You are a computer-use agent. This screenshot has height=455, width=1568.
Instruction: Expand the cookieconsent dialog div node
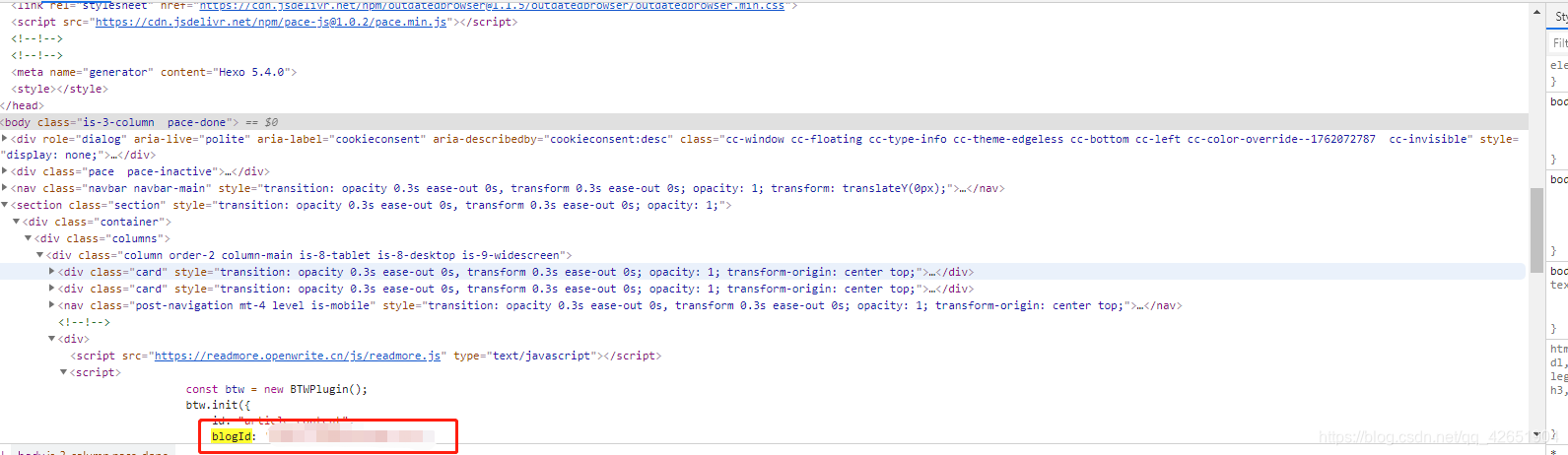point(6,139)
